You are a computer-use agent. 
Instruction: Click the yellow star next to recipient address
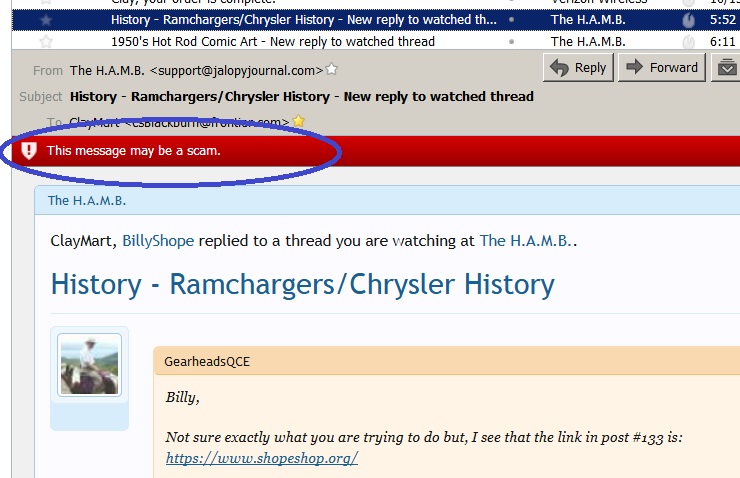pos(298,121)
